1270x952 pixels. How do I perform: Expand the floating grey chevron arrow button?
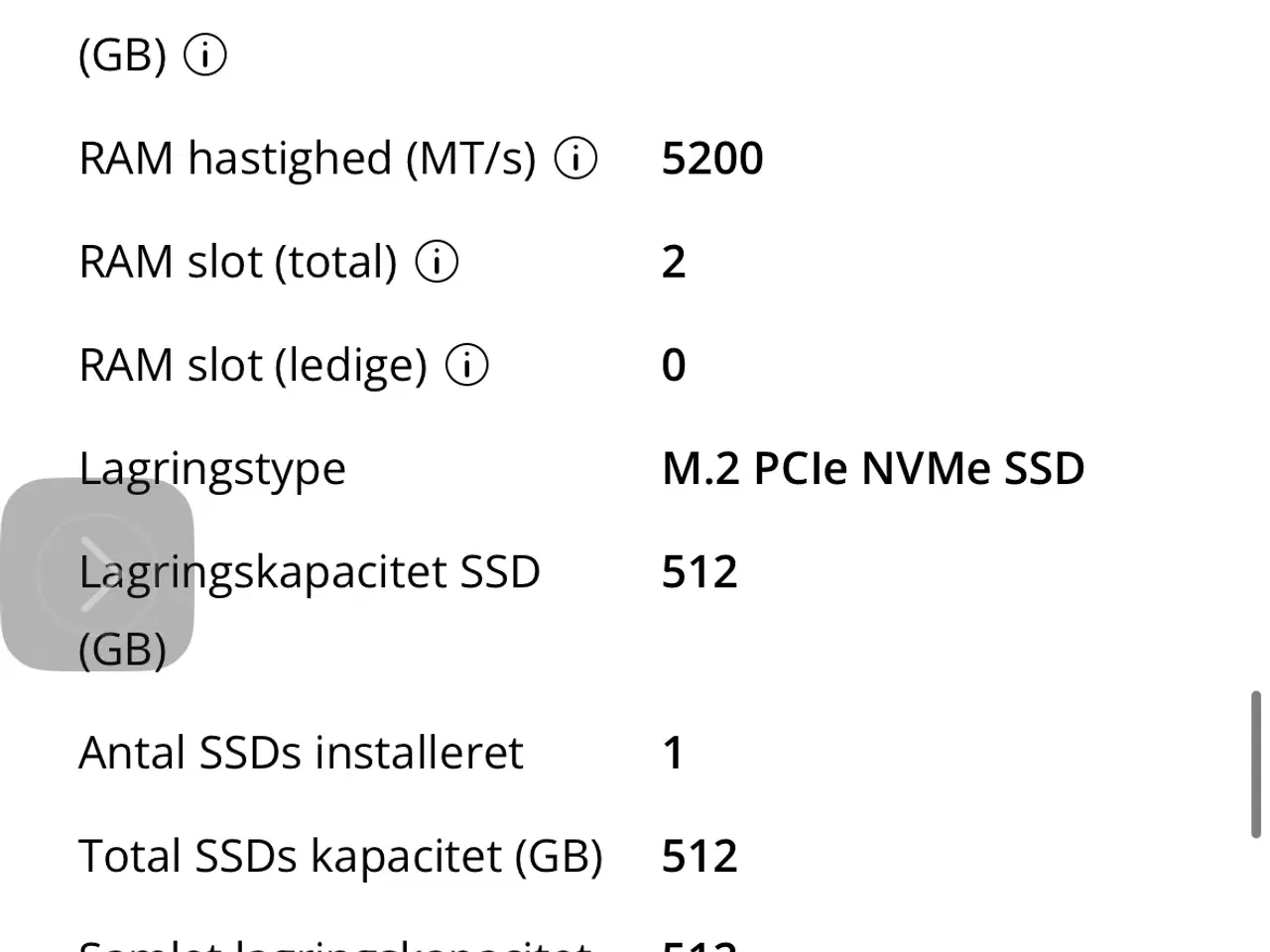97,574
